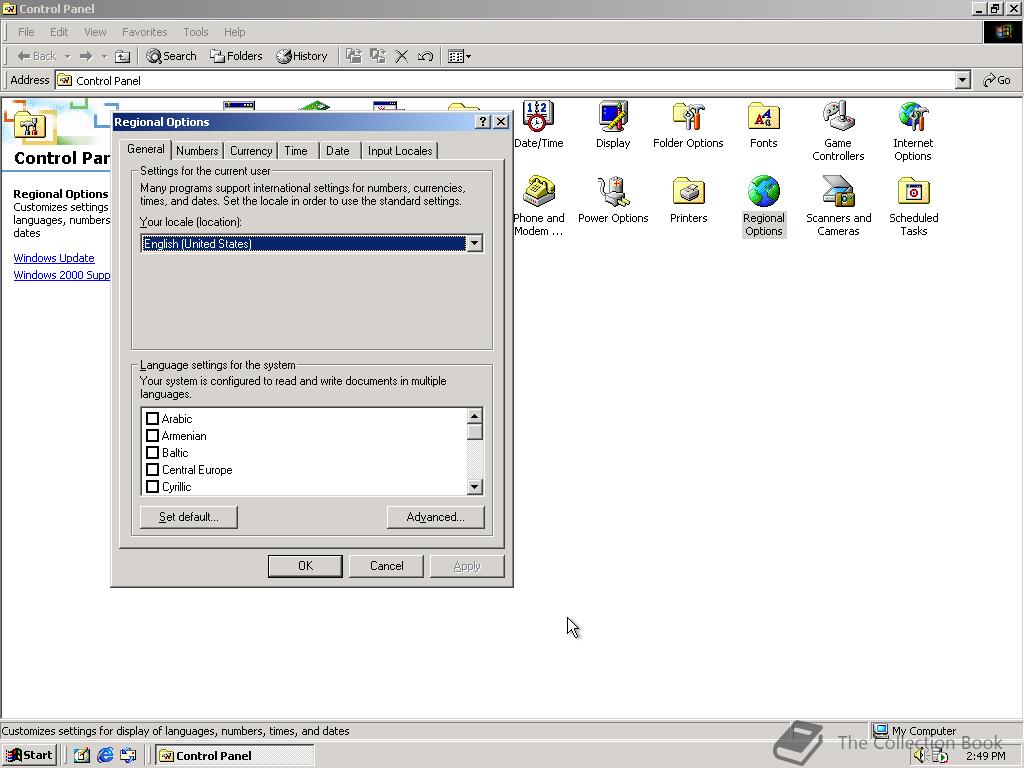1024x768 pixels.
Task: Switch to the Numbers tab
Action: [x=197, y=151]
